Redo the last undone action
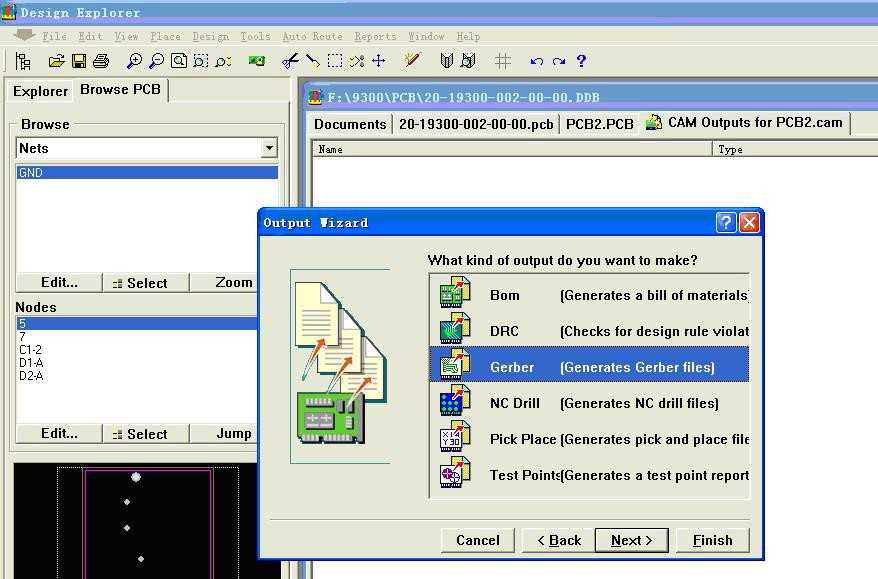Viewport: 878px width, 579px height. click(559, 61)
